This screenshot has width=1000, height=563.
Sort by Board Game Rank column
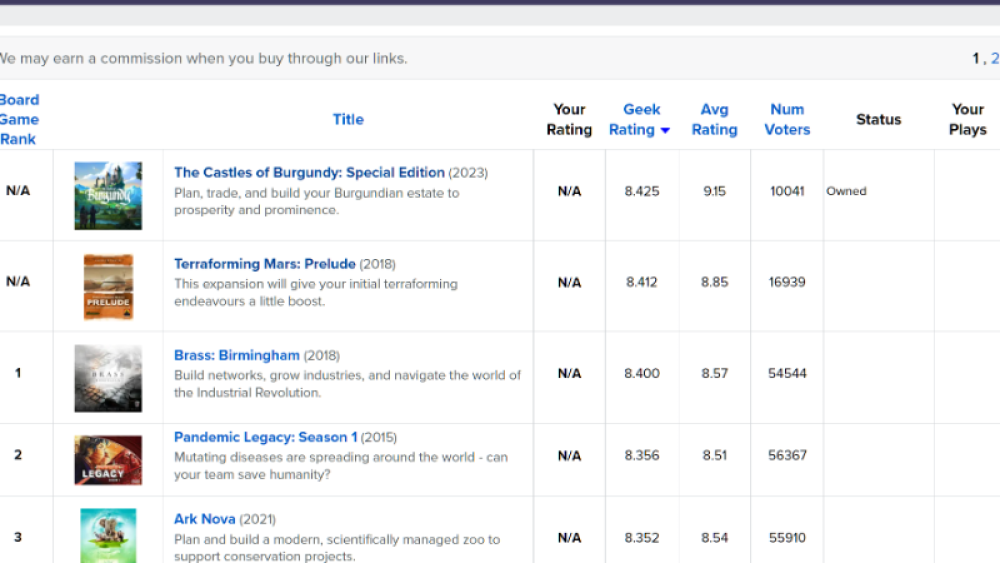(x=19, y=119)
